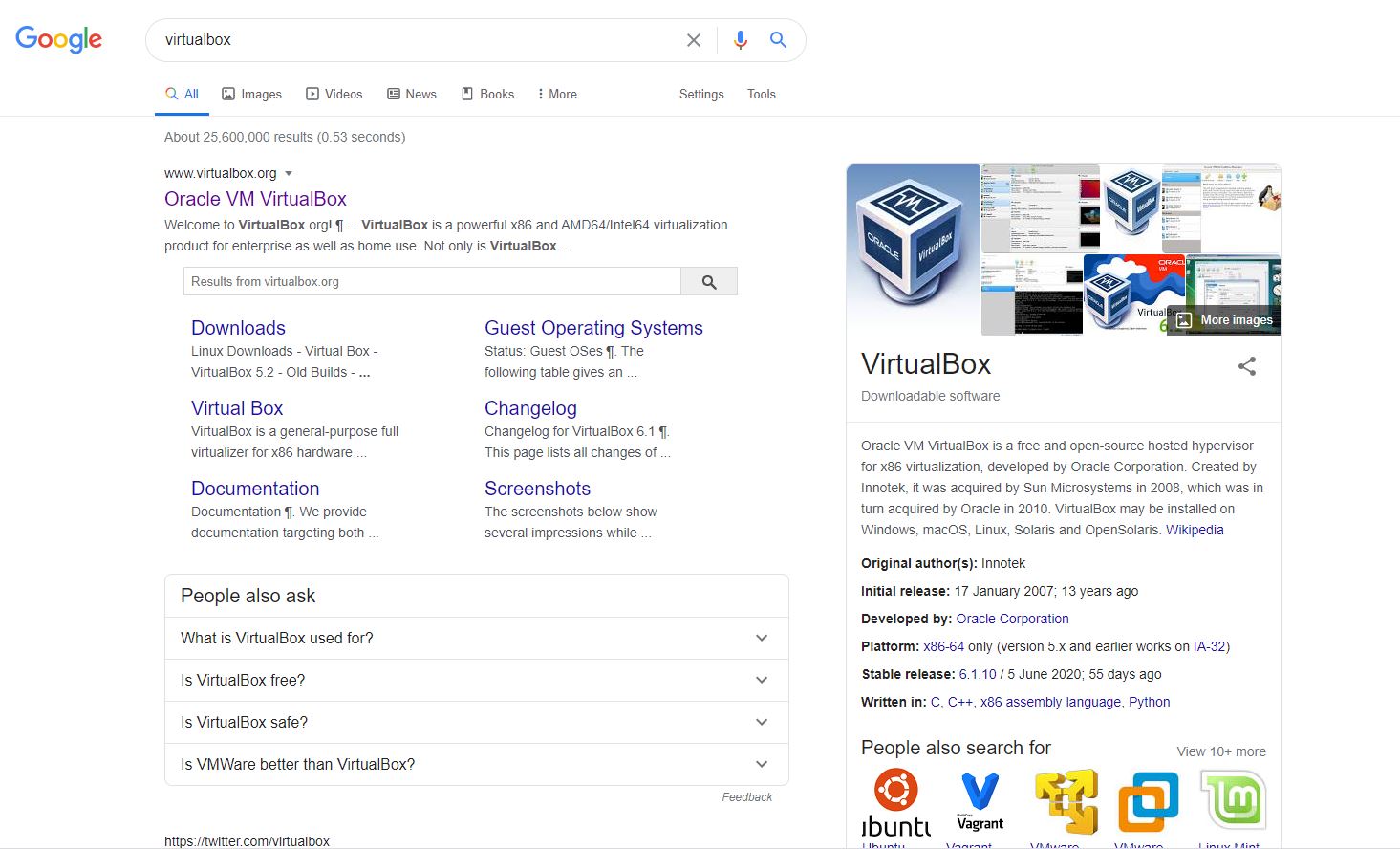
Task: Expand "Is VirtualBox free?" question
Action: [477, 680]
